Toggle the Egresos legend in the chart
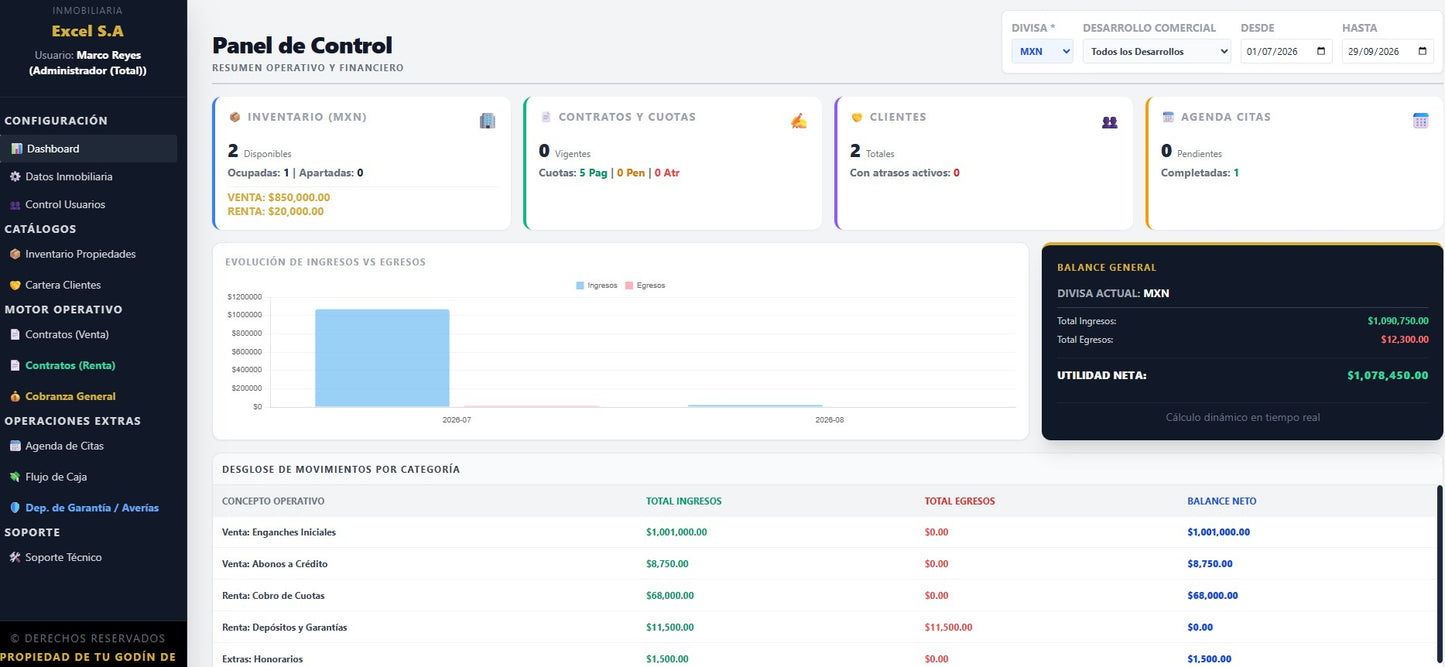 tap(645, 286)
